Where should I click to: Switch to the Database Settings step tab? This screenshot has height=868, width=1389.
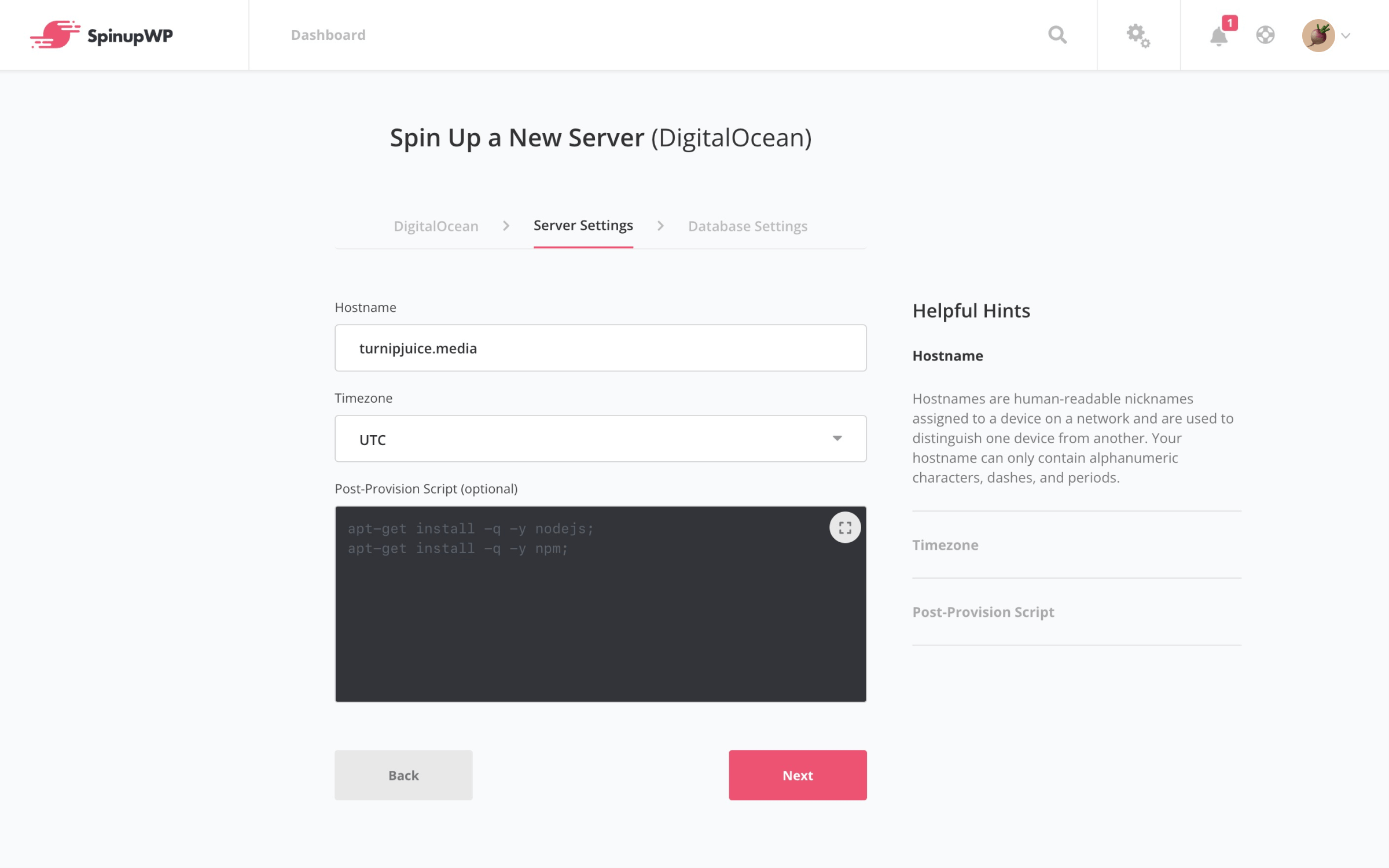pyautogui.click(x=747, y=226)
